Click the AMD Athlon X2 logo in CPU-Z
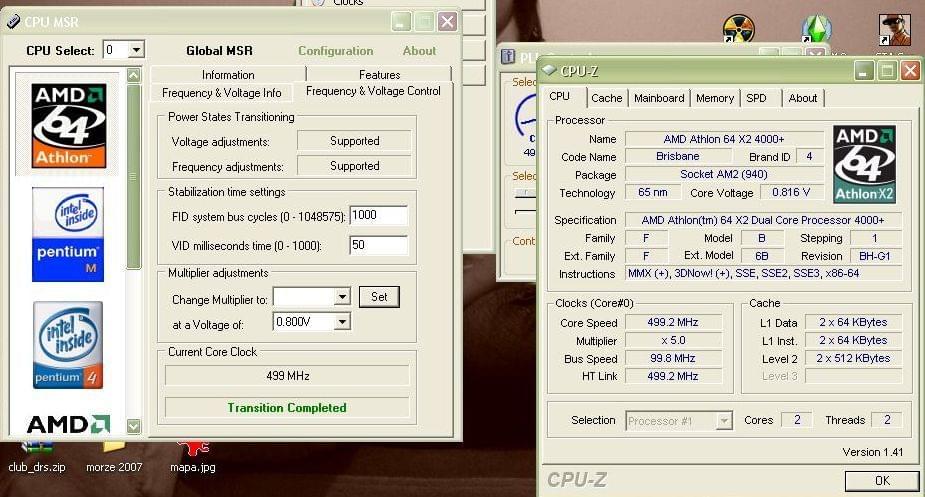This screenshot has width=925, height=497. [x=864, y=164]
